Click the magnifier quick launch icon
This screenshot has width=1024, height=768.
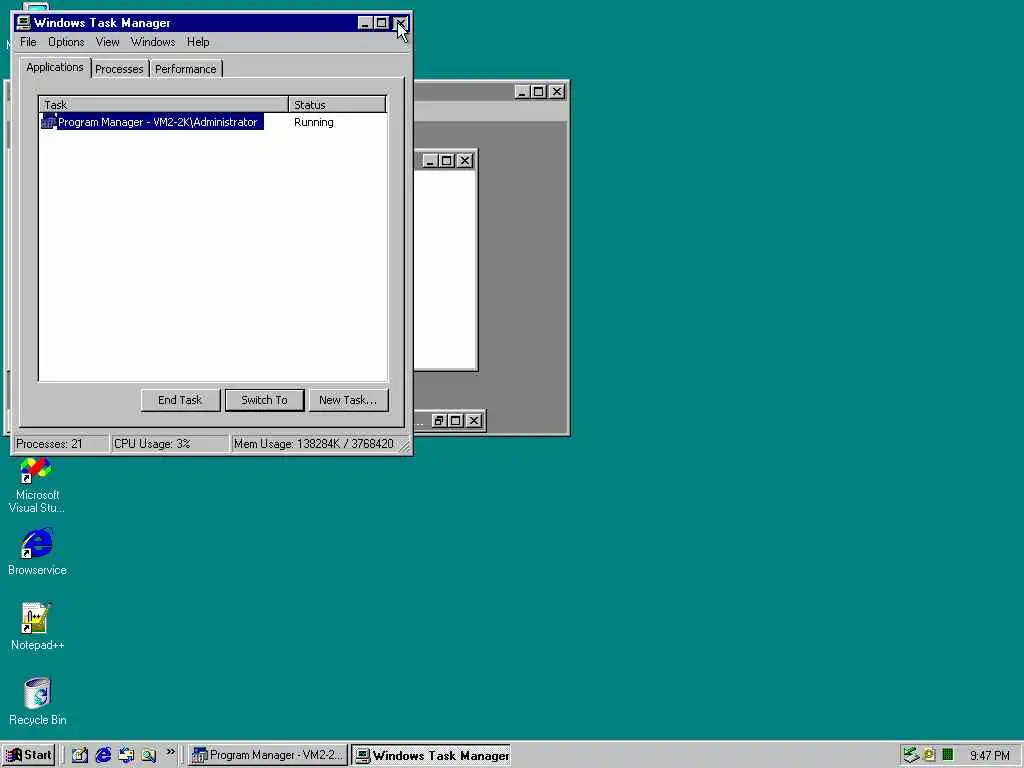click(x=149, y=755)
